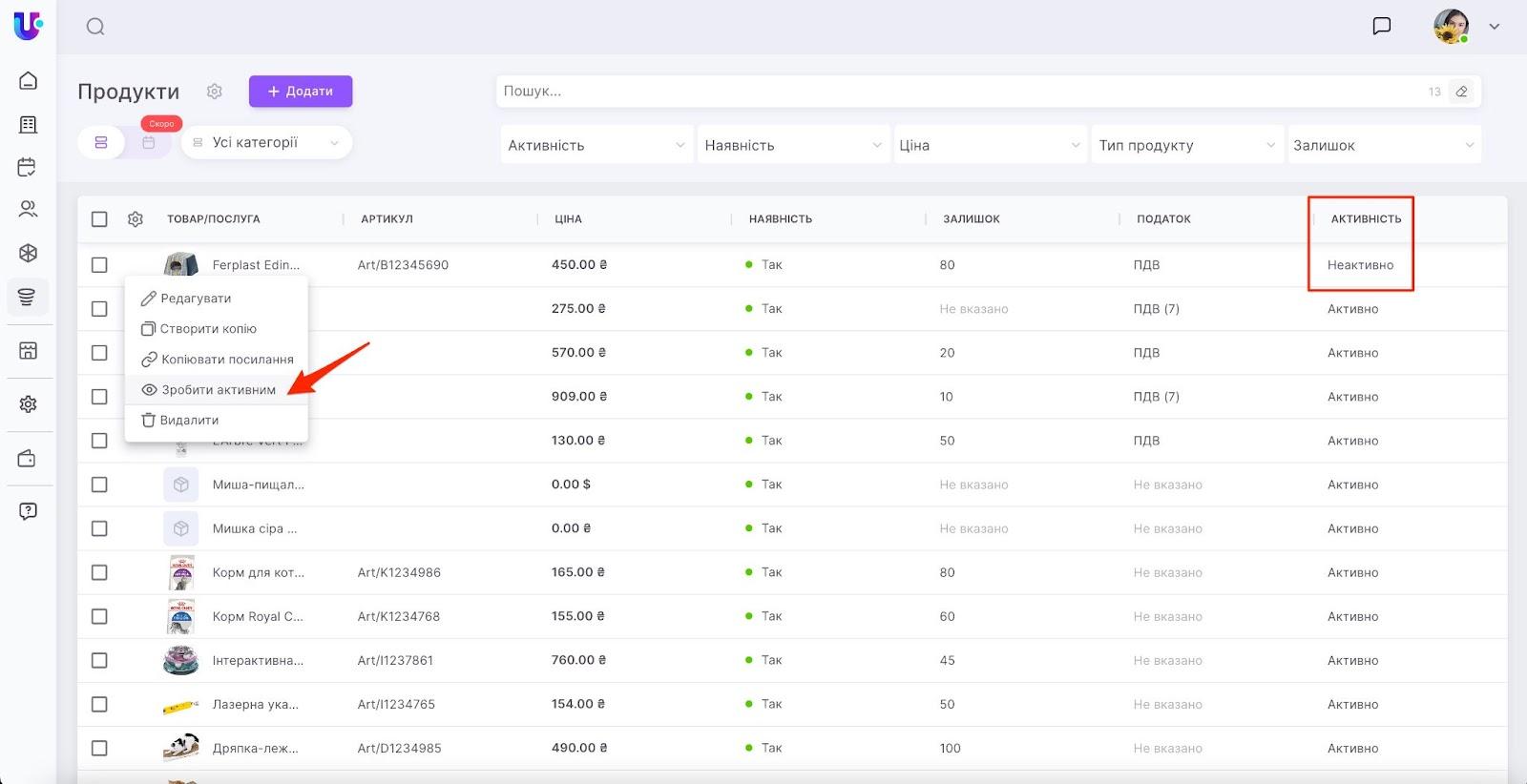Image resolution: width=1527 pixels, height=784 pixels.
Task: Open the calendar icon in sidebar
Action: [x=28, y=167]
